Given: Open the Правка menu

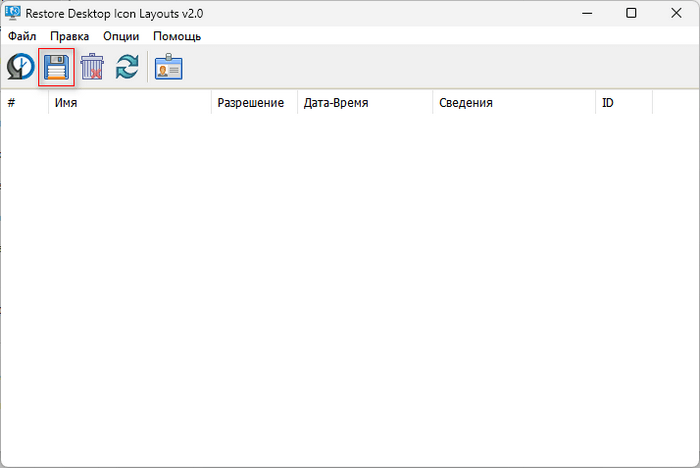Looking at the screenshot, I should (x=69, y=36).
